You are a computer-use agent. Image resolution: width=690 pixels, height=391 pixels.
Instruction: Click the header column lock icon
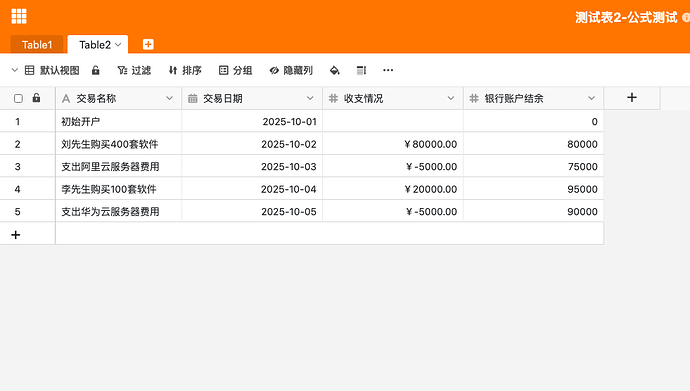[x=37, y=98]
